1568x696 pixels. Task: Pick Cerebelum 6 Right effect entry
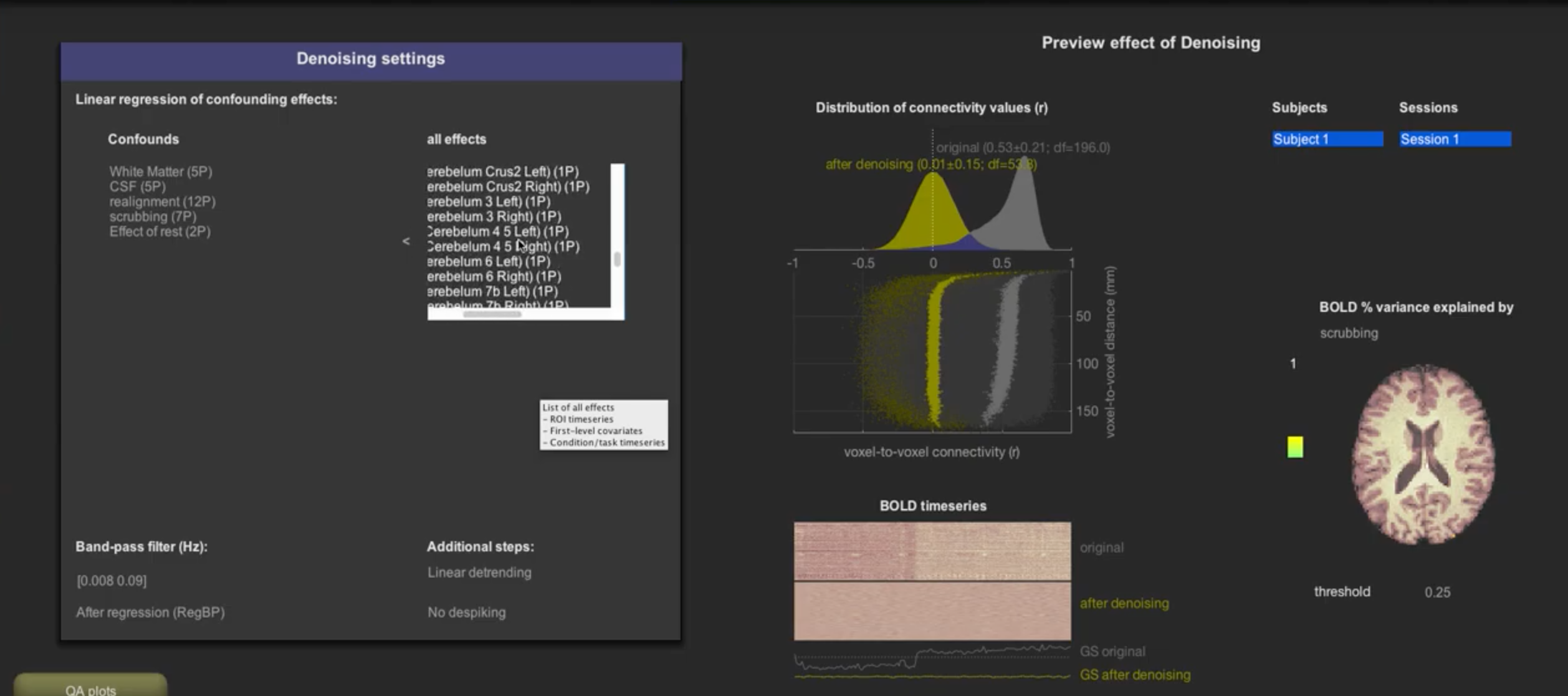(x=494, y=276)
